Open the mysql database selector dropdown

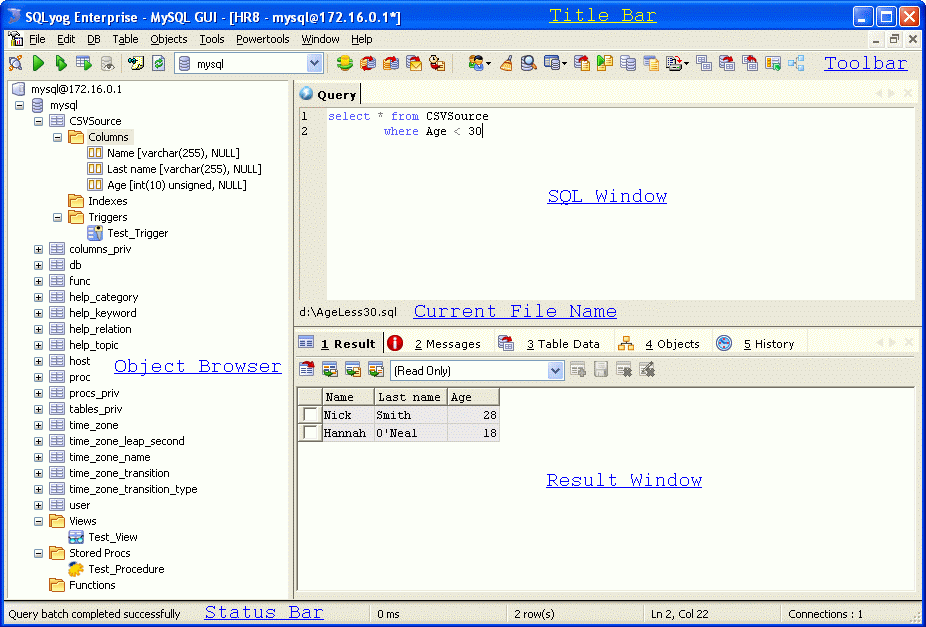[314, 63]
